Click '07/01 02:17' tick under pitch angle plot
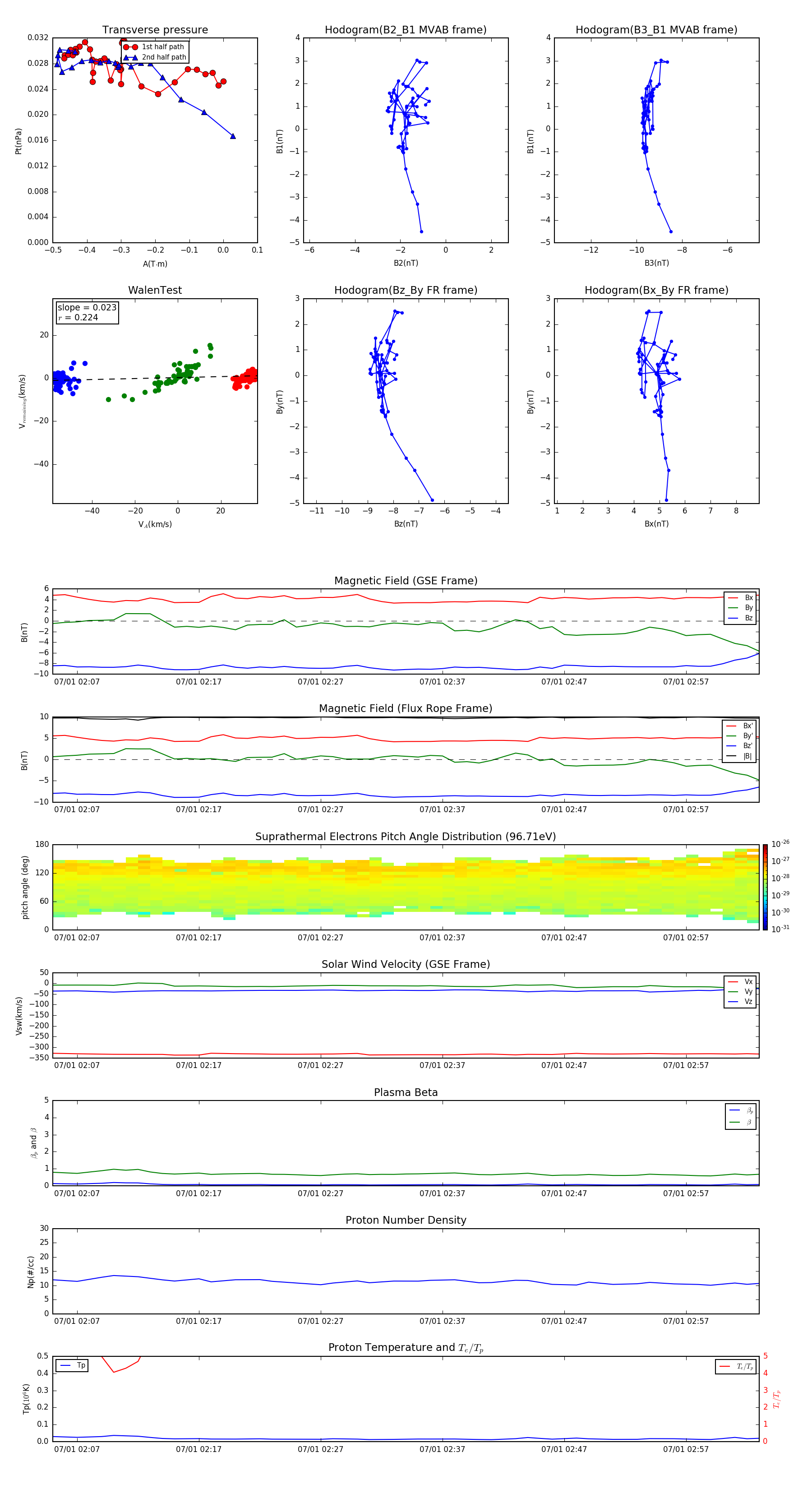The width and height of the screenshot is (812, 1489). point(199,938)
